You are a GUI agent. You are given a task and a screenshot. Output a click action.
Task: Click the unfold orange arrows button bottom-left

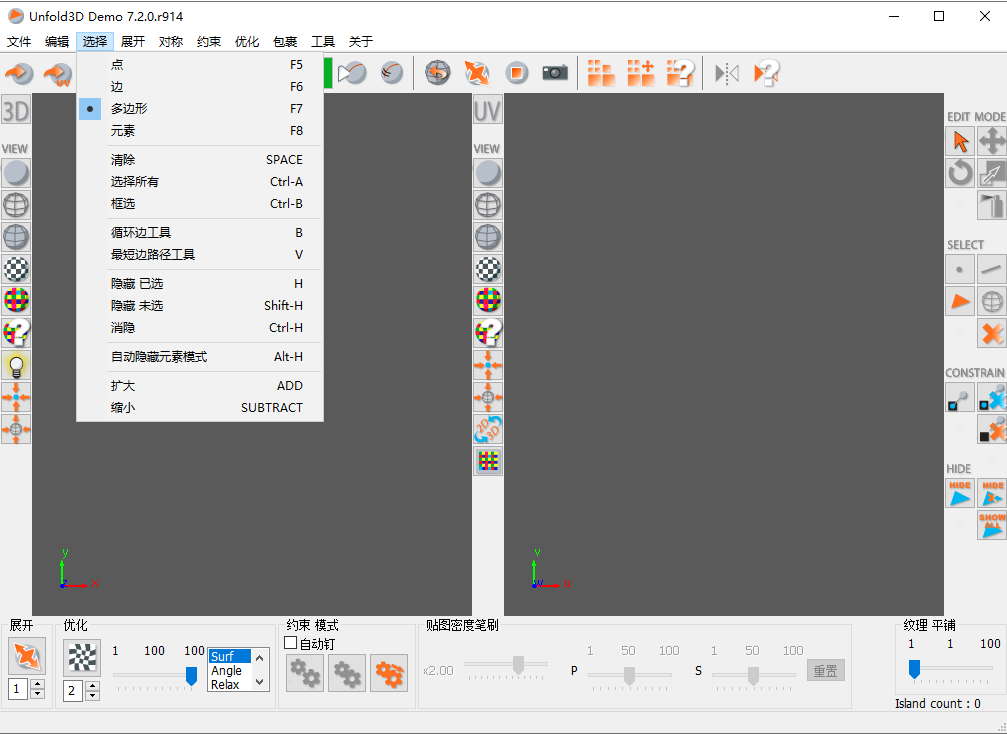26,656
